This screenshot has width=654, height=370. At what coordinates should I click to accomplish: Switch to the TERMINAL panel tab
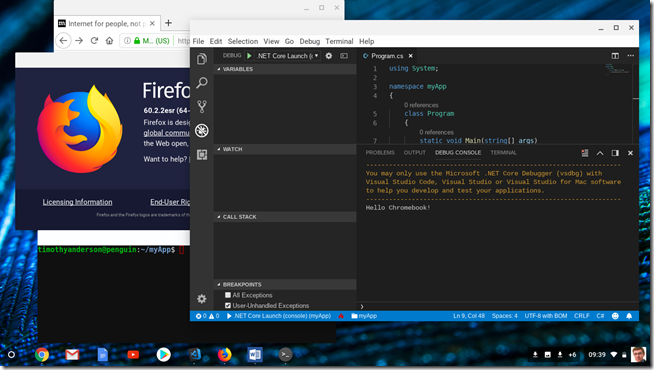coord(503,153)
